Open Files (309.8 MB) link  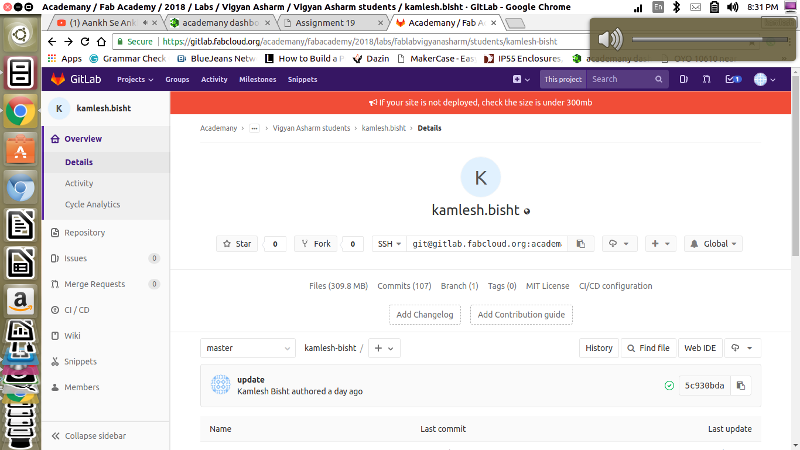[338, 286]
